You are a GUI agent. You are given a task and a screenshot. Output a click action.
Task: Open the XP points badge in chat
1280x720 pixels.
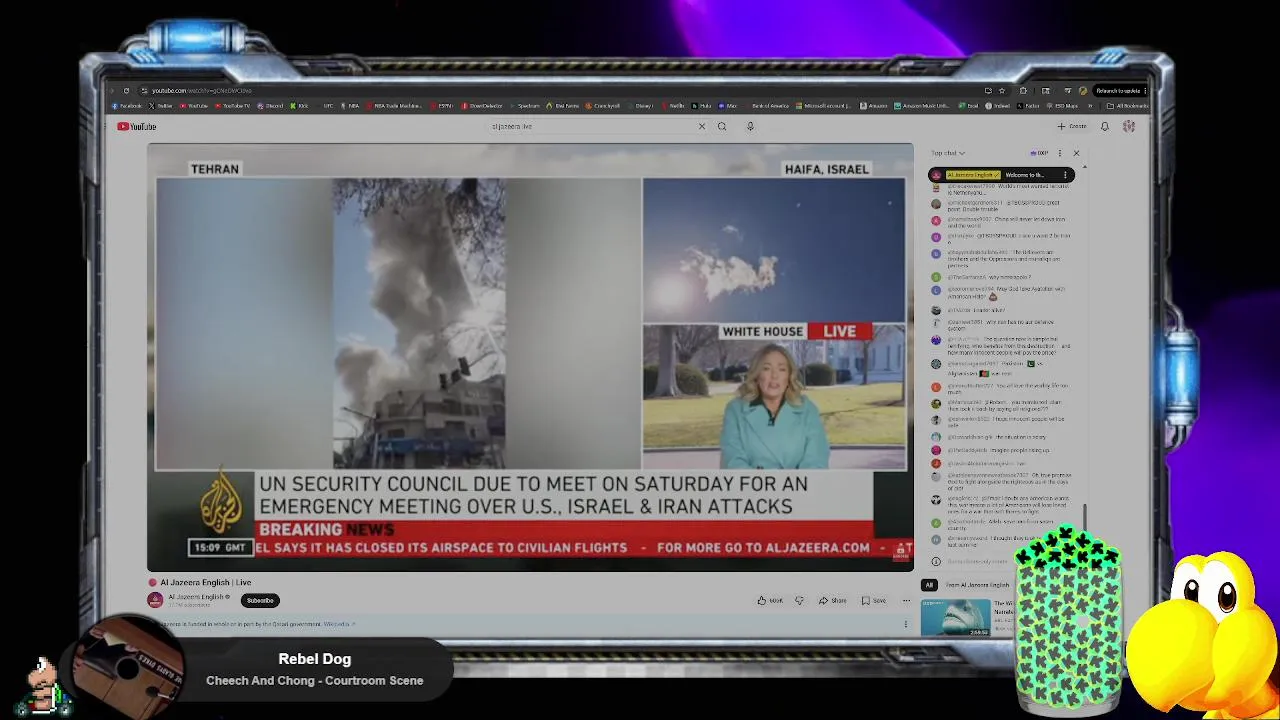pos(1040,153)
